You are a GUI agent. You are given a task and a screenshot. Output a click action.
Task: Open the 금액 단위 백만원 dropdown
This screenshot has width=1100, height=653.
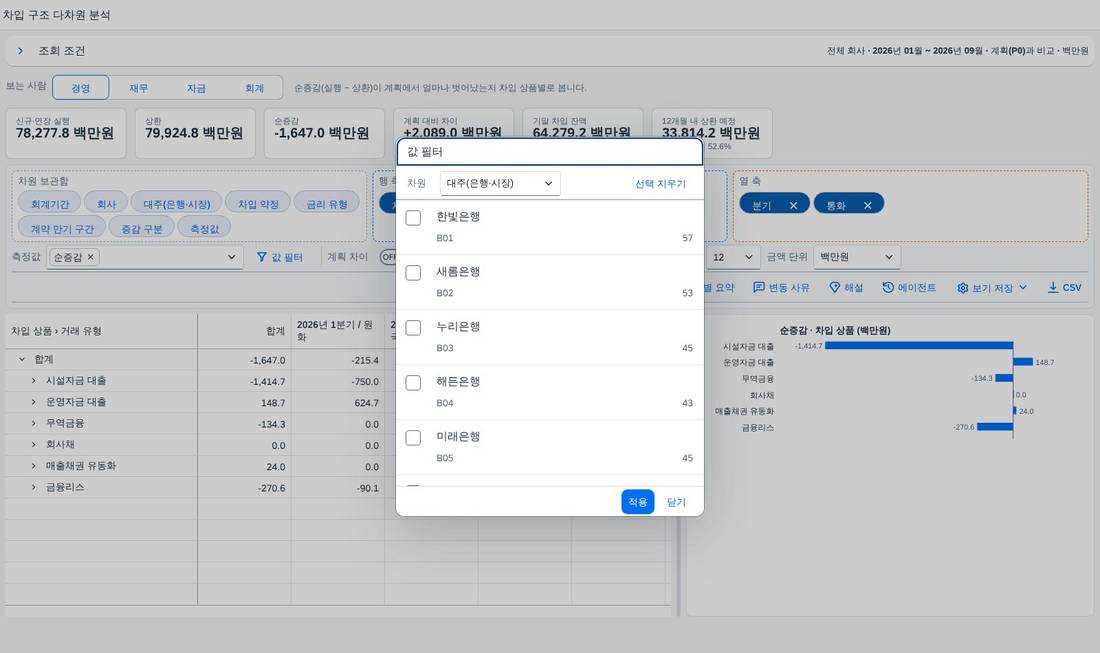857,257
